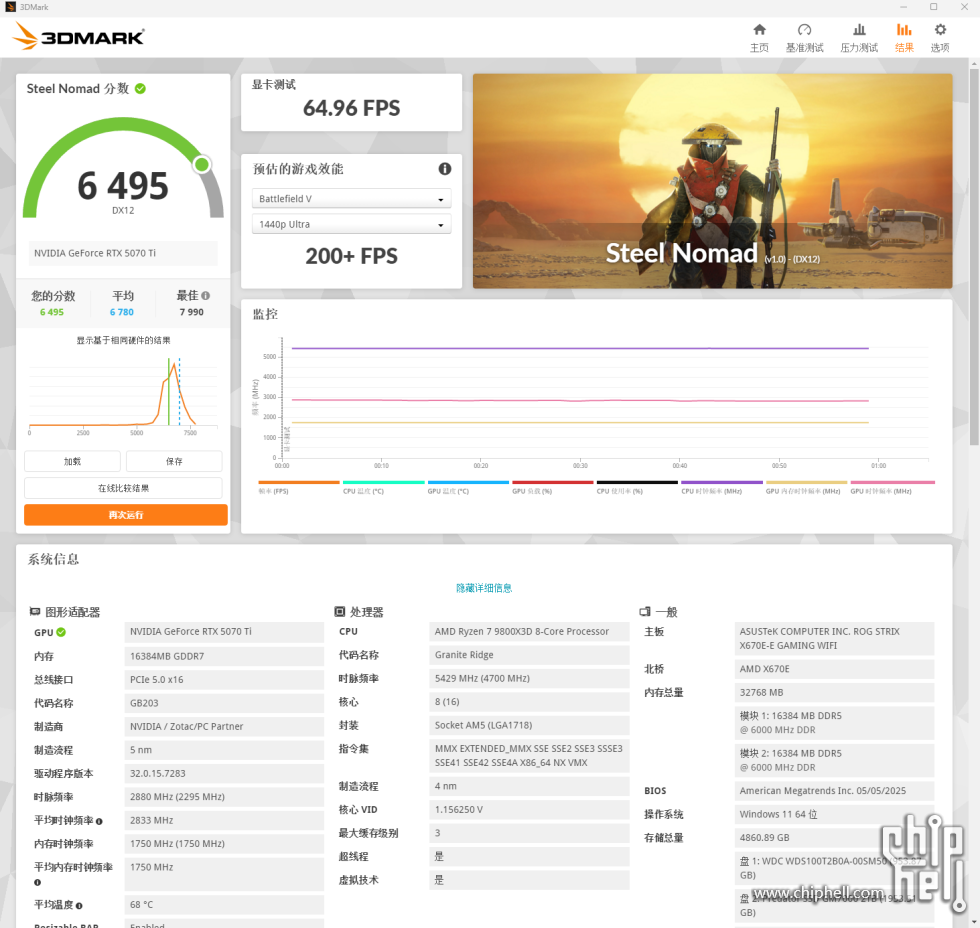Screen dimensions: 980x928
Task: Click the 3DMark logo in header
Action: pos(78,37)
